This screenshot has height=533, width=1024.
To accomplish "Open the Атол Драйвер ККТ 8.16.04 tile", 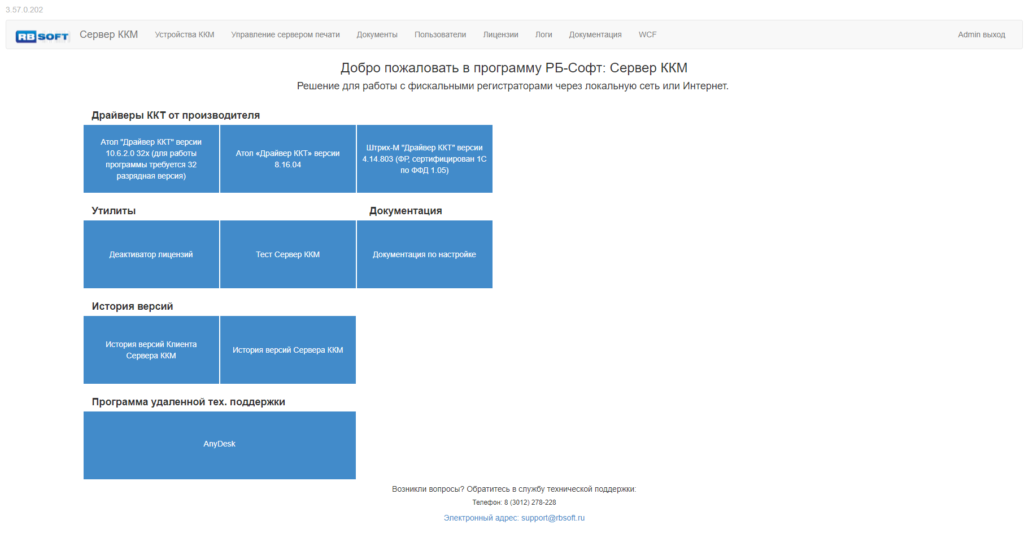I will click(288, 159).
